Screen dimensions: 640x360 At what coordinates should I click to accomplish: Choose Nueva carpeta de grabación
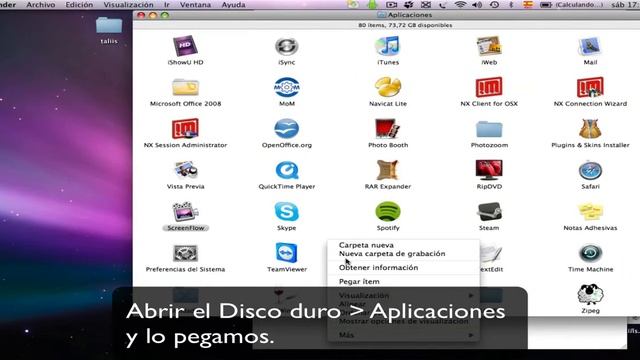[392, 253]
